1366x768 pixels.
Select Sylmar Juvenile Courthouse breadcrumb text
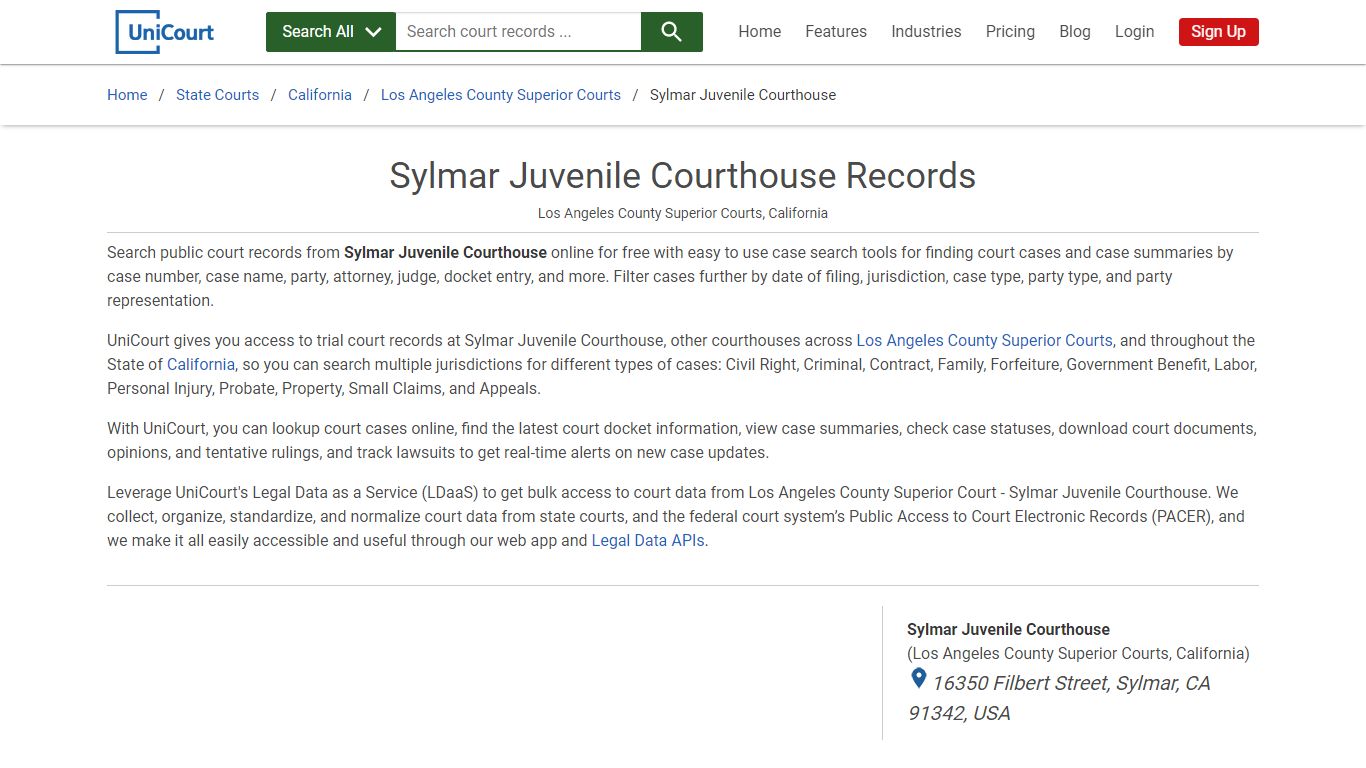743,95
